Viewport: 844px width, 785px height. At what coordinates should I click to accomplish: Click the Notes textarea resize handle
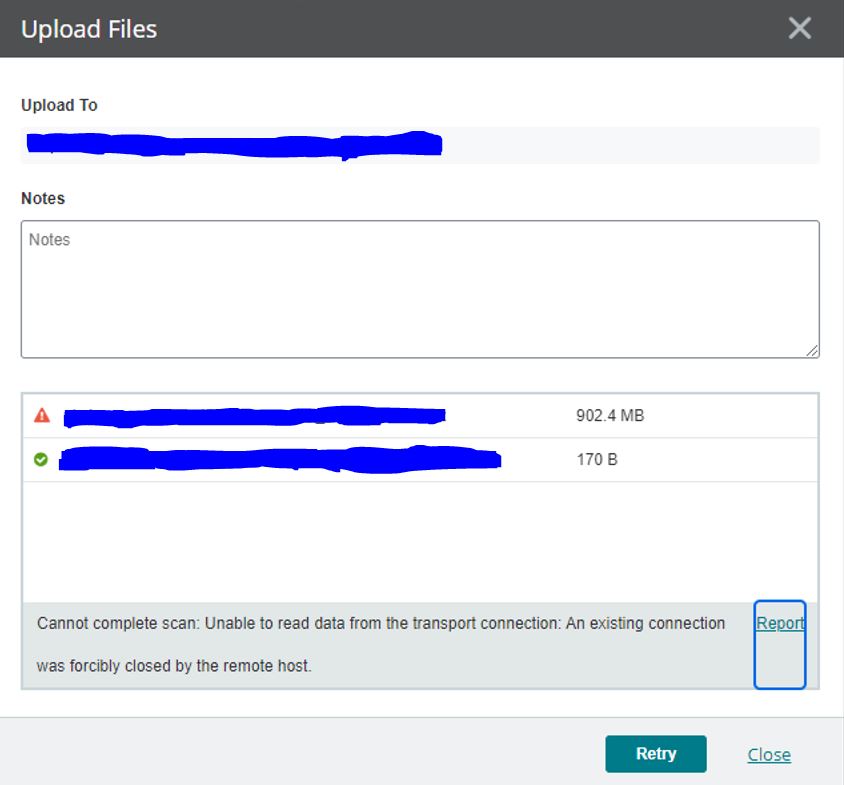coord(812,351)
